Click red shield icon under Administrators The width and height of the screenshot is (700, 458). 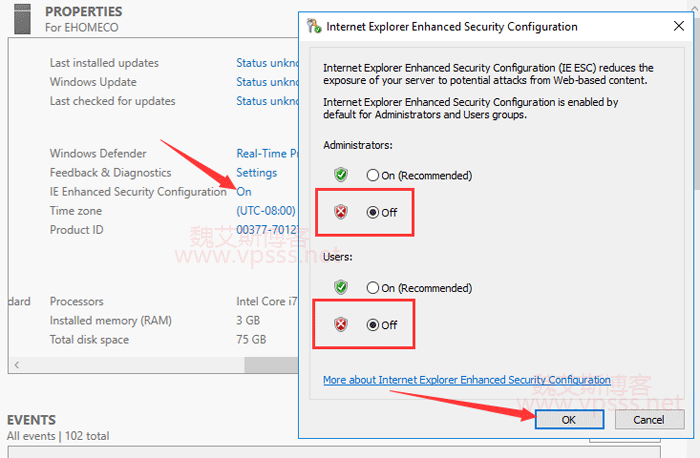pos(341,212)
